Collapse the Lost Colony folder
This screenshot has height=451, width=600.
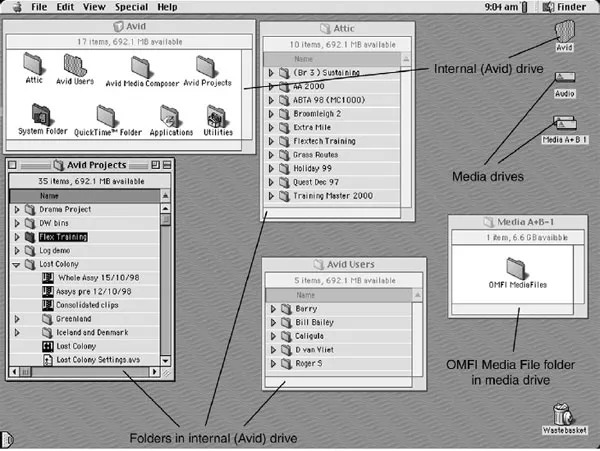pos(17,265)
